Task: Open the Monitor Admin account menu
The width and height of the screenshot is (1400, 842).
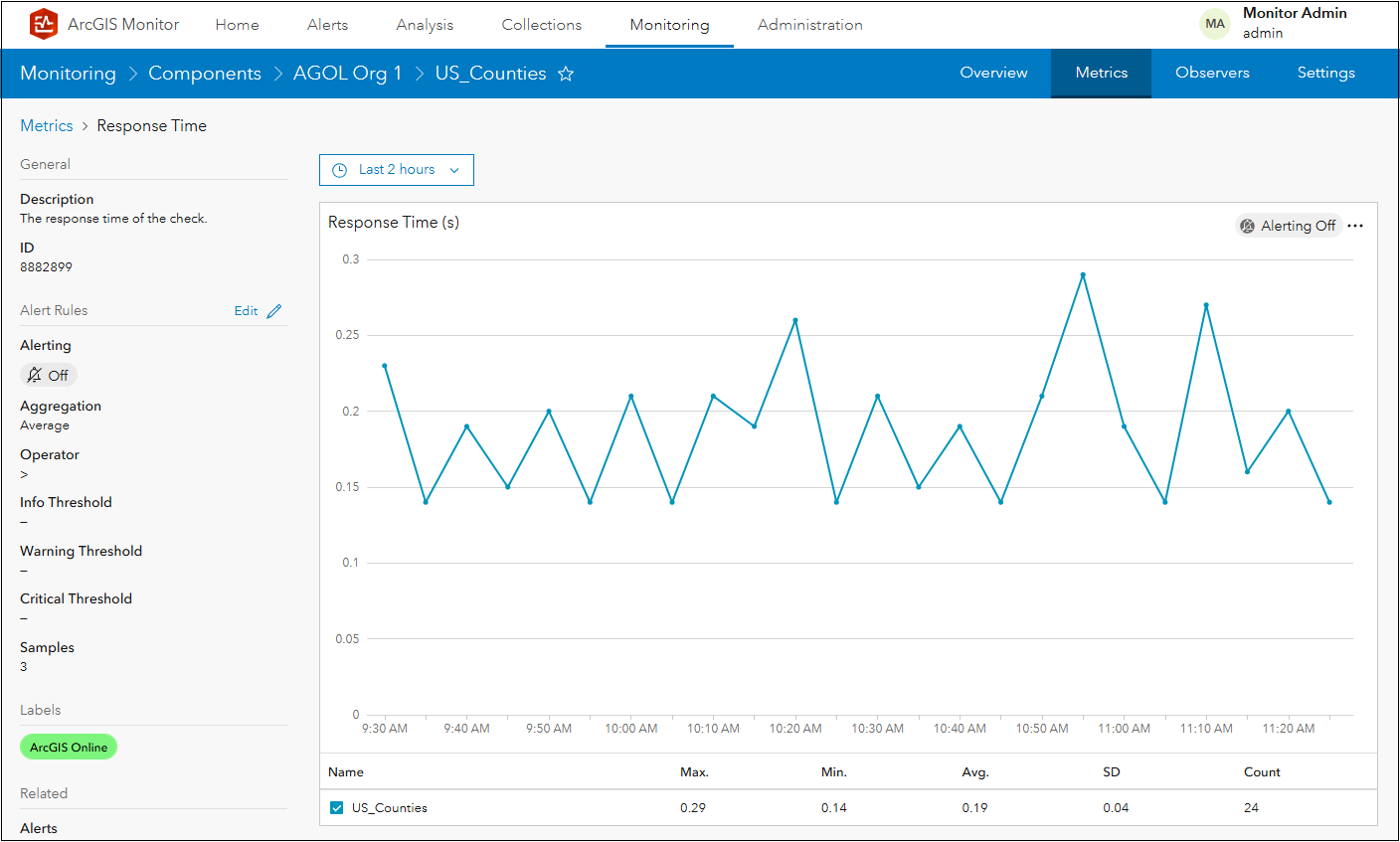Action: (x=1294, y=23)
